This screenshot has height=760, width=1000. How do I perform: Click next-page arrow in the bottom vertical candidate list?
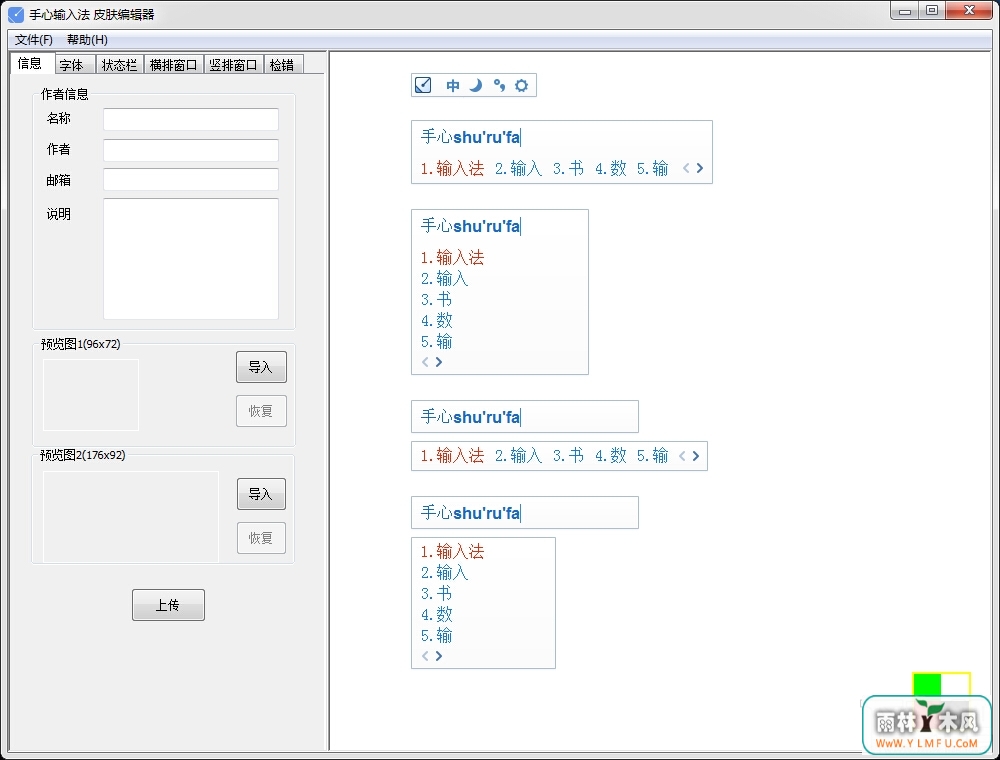click(439, 655)
